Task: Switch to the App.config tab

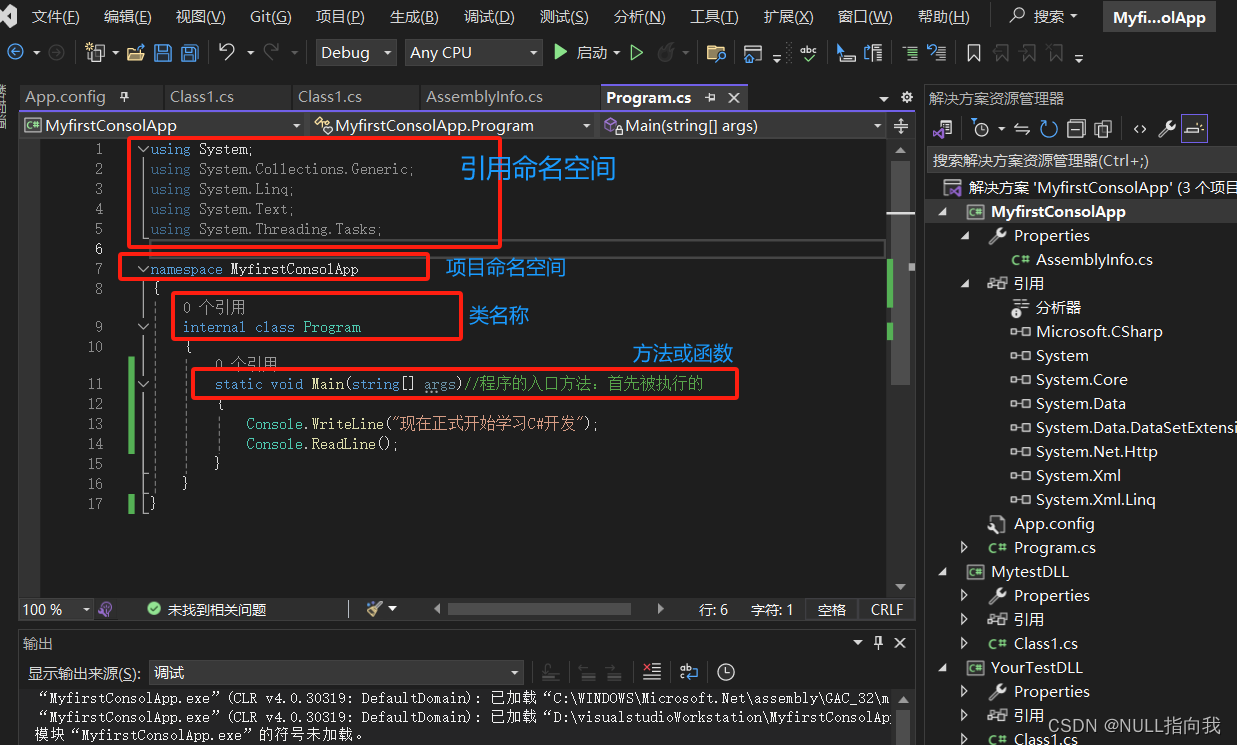Action: pyautogui.click(x=65, y=97)
